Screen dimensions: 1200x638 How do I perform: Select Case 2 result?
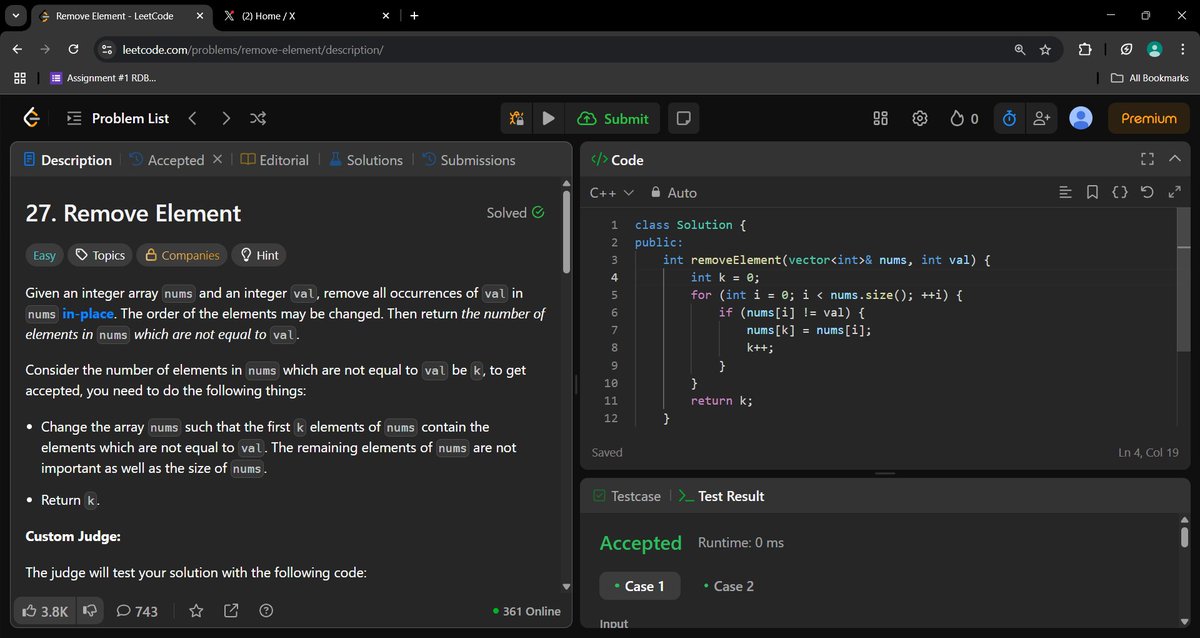[x=728, y=586]
